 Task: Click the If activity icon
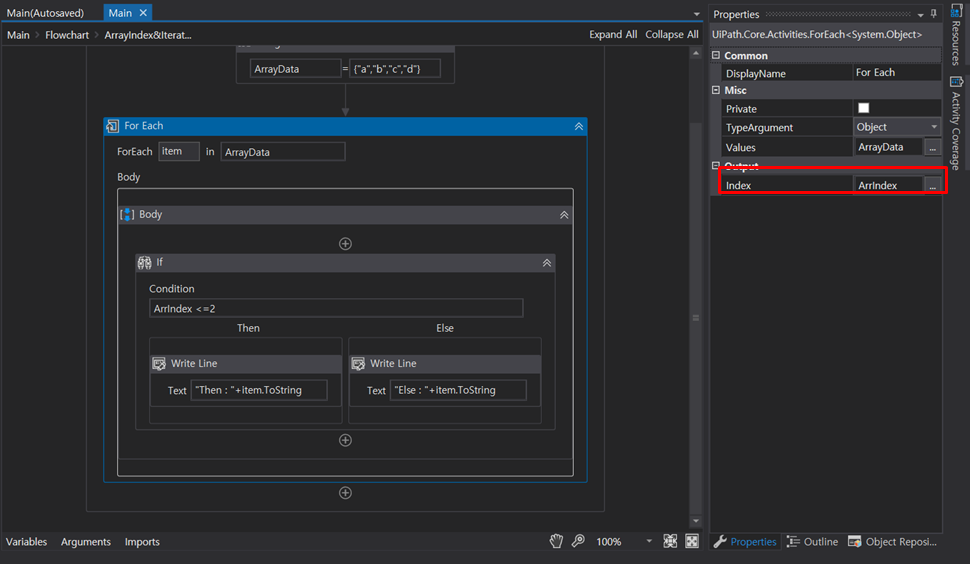tap(144, 263)
